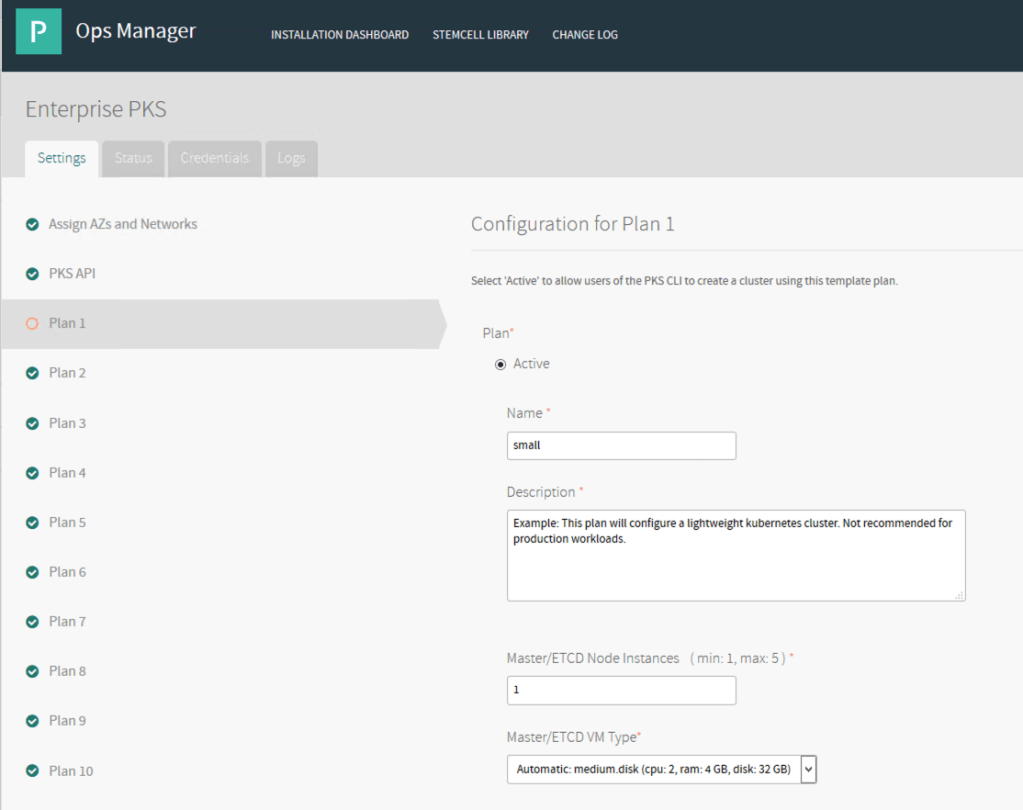Open the Change Log page
The image size is (1023, 810).
584,35
